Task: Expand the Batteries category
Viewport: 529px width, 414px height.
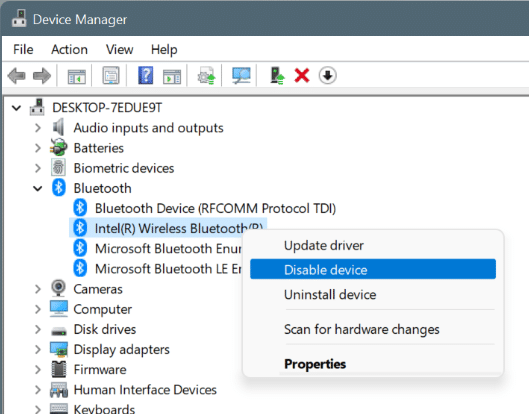Action: [x=38, y=148]
